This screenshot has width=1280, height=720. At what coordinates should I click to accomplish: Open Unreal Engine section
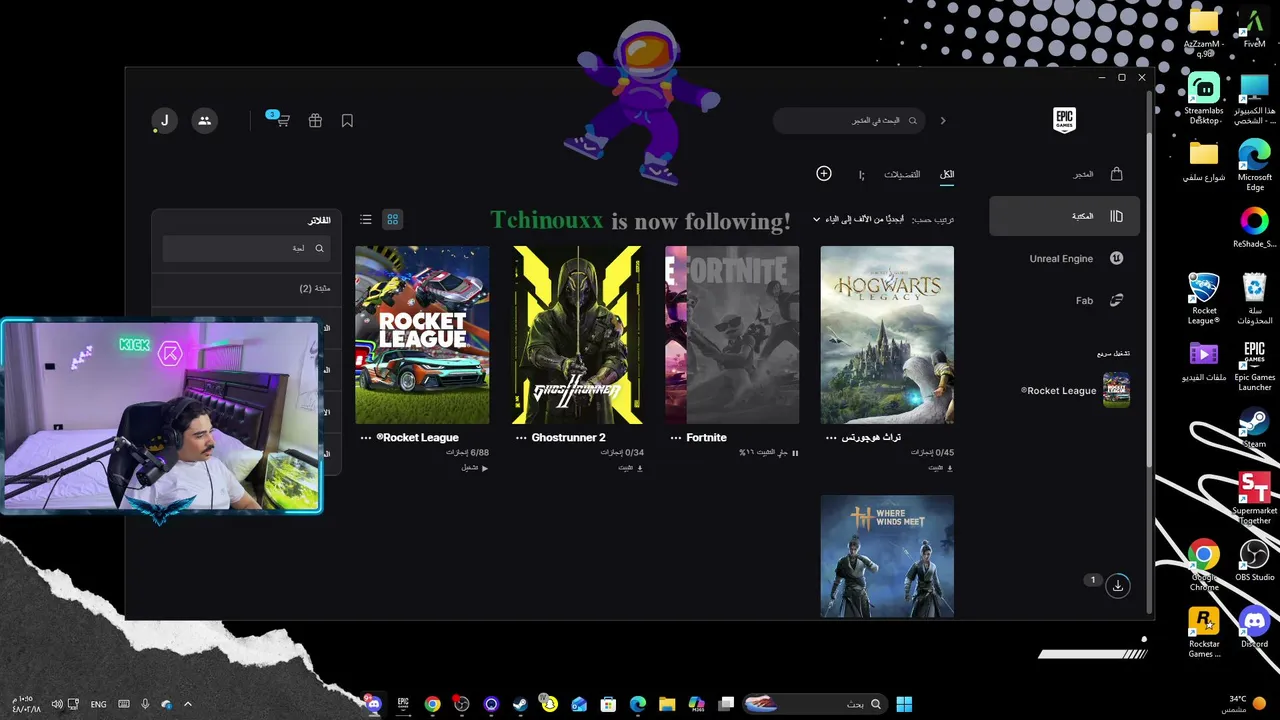(x=1064, y=258)
